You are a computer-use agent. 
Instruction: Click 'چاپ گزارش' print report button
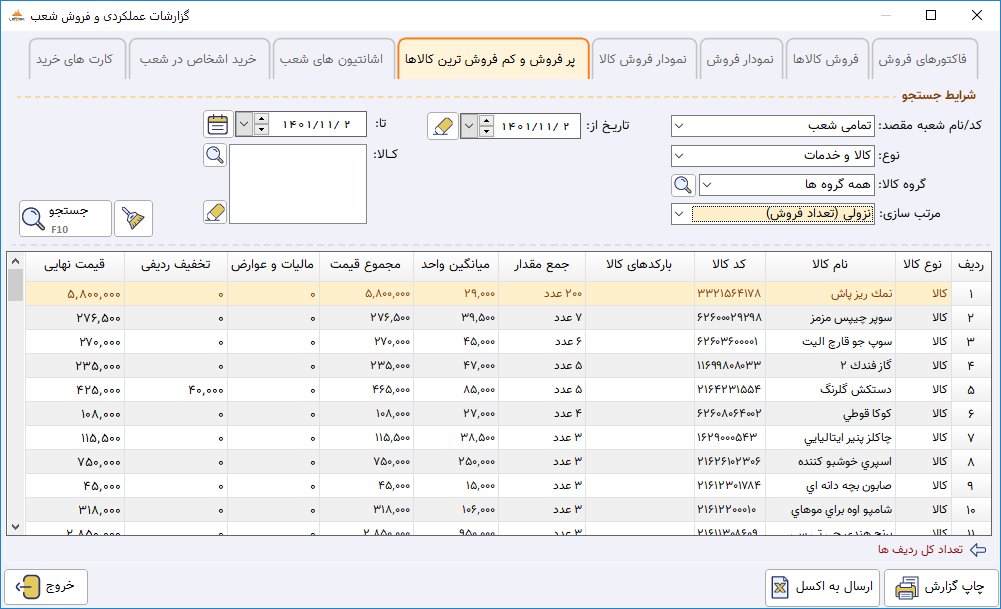click(941, 587)
